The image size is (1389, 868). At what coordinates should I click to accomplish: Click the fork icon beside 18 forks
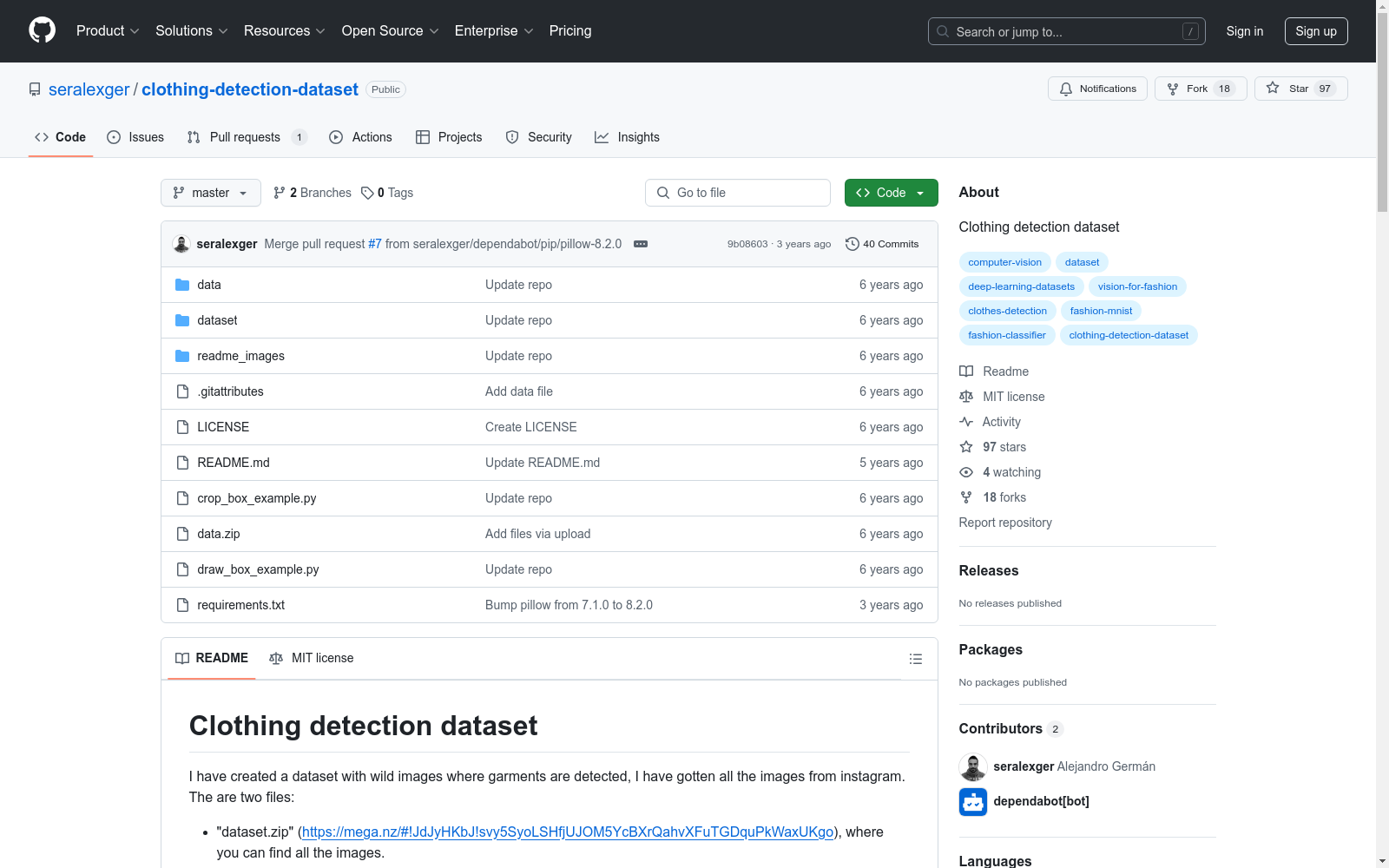point(966,497)
